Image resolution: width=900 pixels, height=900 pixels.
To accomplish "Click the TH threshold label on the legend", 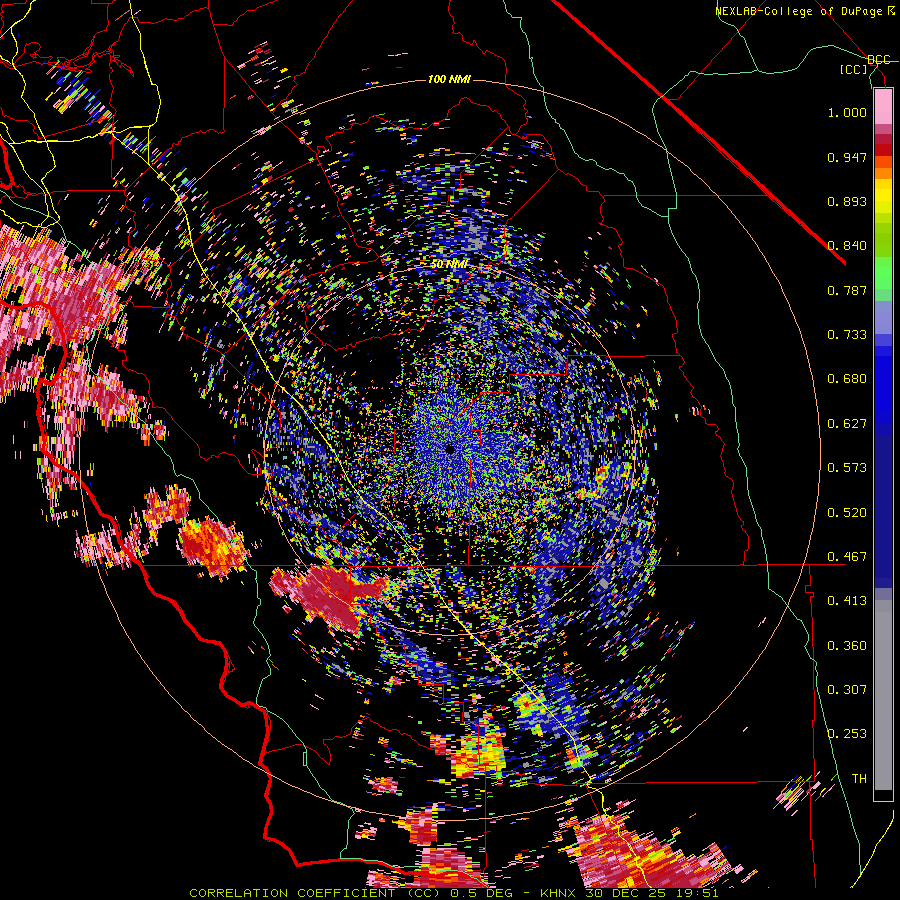I will point(859,779).
